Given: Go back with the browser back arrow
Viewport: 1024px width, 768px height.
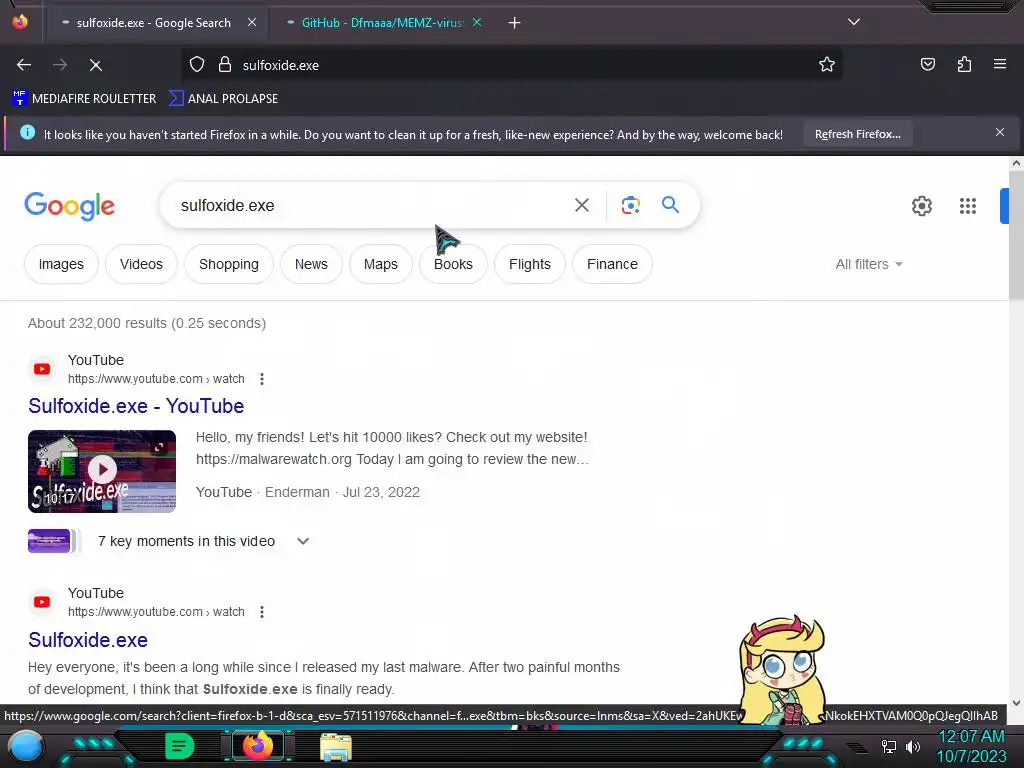Looking at the screenshot, I should [x=24, y=65].
